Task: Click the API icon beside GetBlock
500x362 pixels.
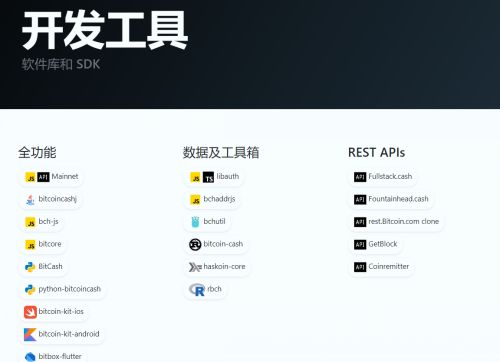Action: tap(360, 245)
